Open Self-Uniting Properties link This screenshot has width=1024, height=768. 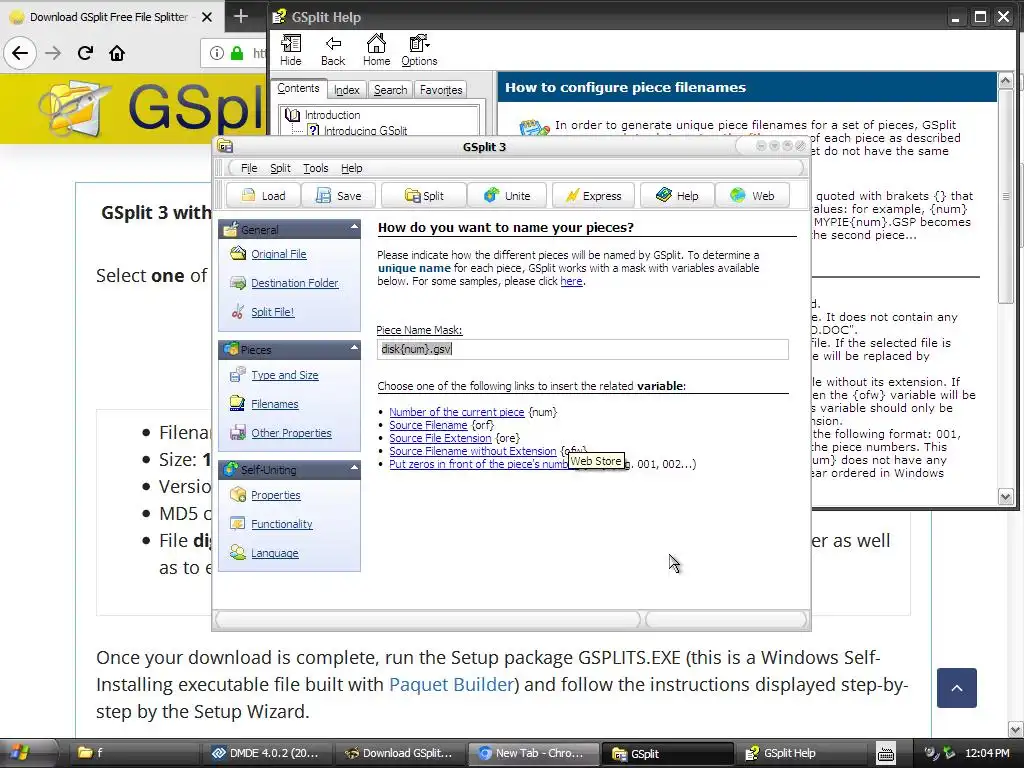pyautogui.click(x=276, y=495)
